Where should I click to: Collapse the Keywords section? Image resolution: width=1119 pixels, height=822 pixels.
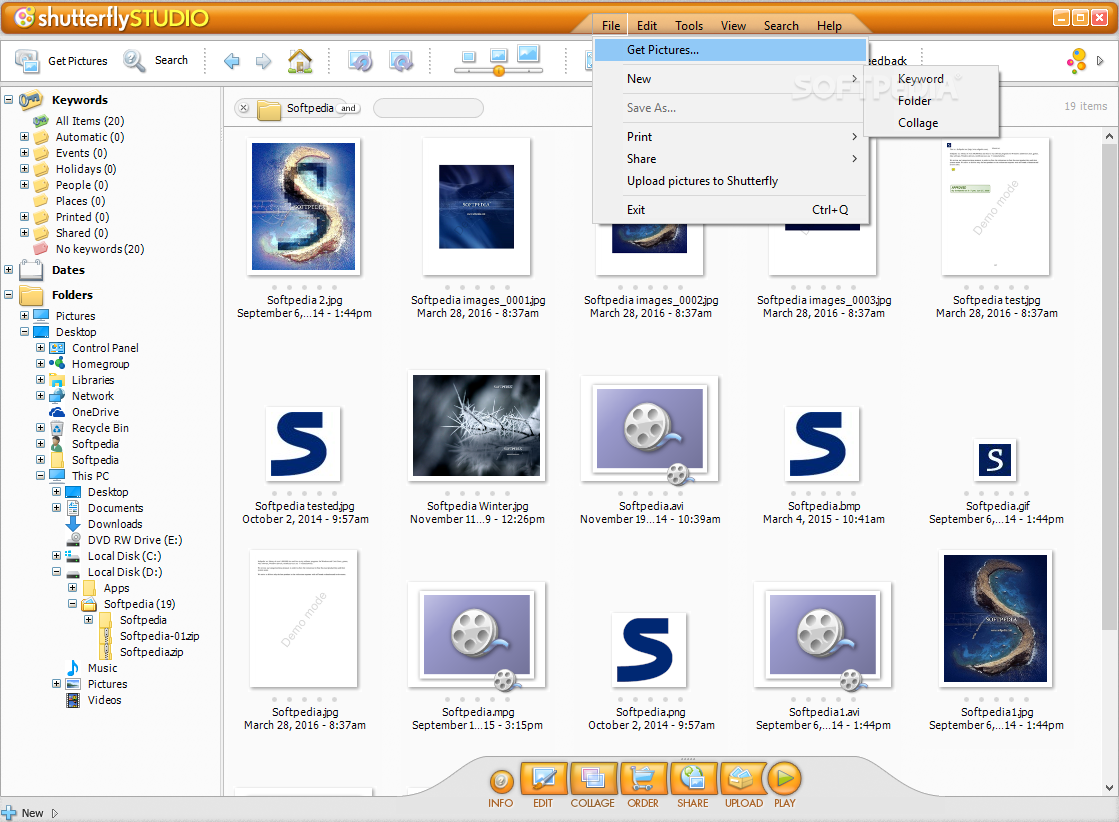(9, 100)
